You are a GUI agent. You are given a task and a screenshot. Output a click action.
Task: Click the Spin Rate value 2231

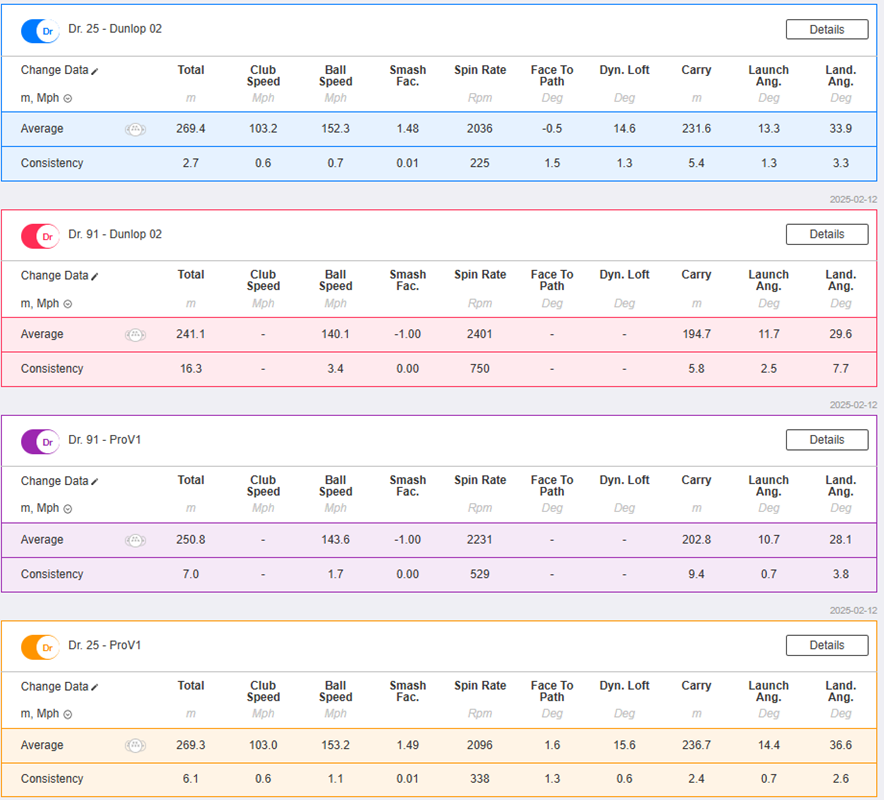480,540
